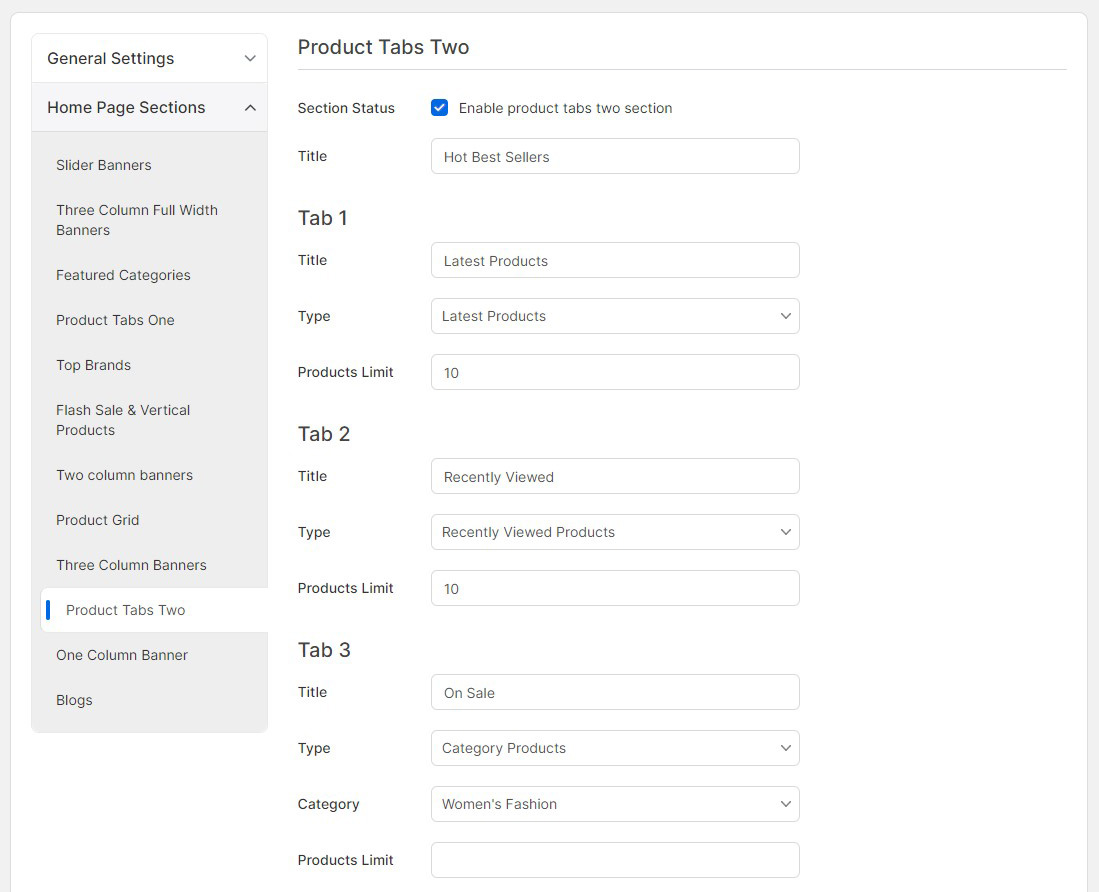Go to Product Grid settings
The image size is (1099, 892).
click(97, 520)
